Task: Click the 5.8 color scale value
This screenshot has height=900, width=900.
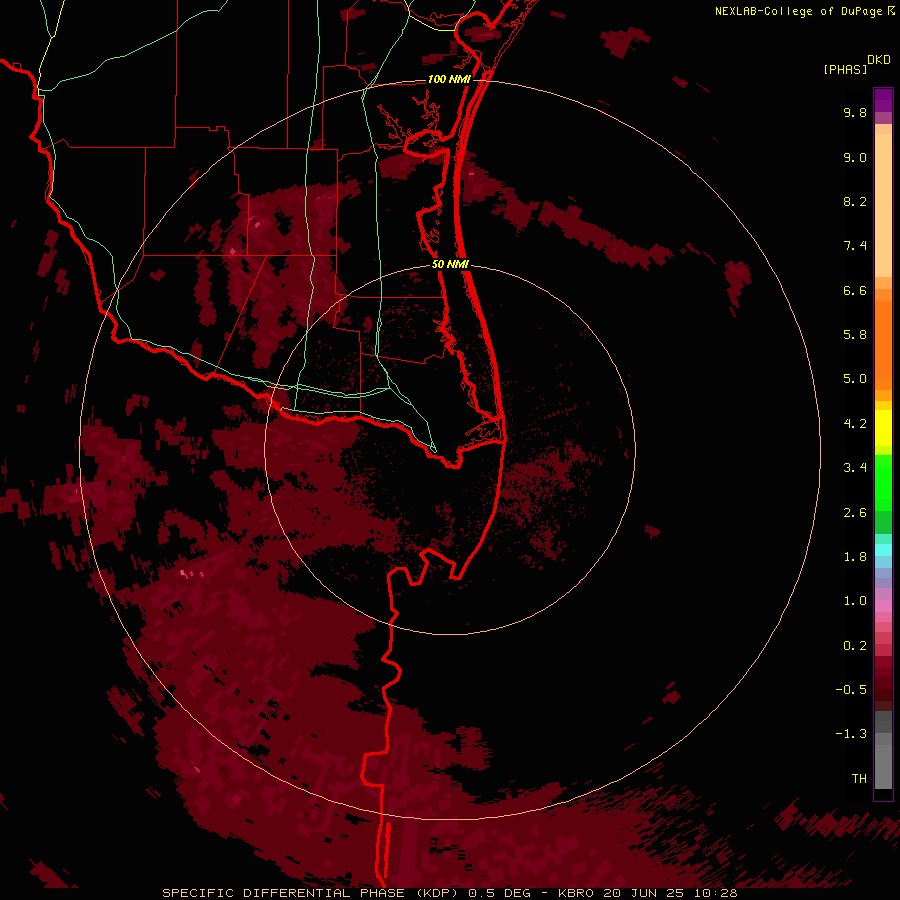Action: 855,335
